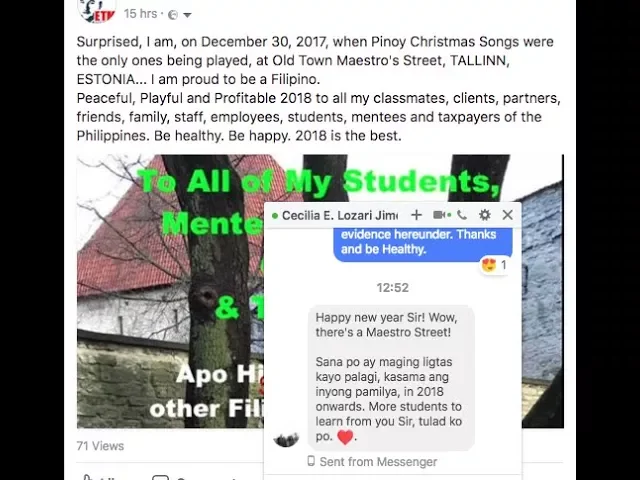
Task: Open the 15 hrs post timestamp
Action: (x=140, y=14)
